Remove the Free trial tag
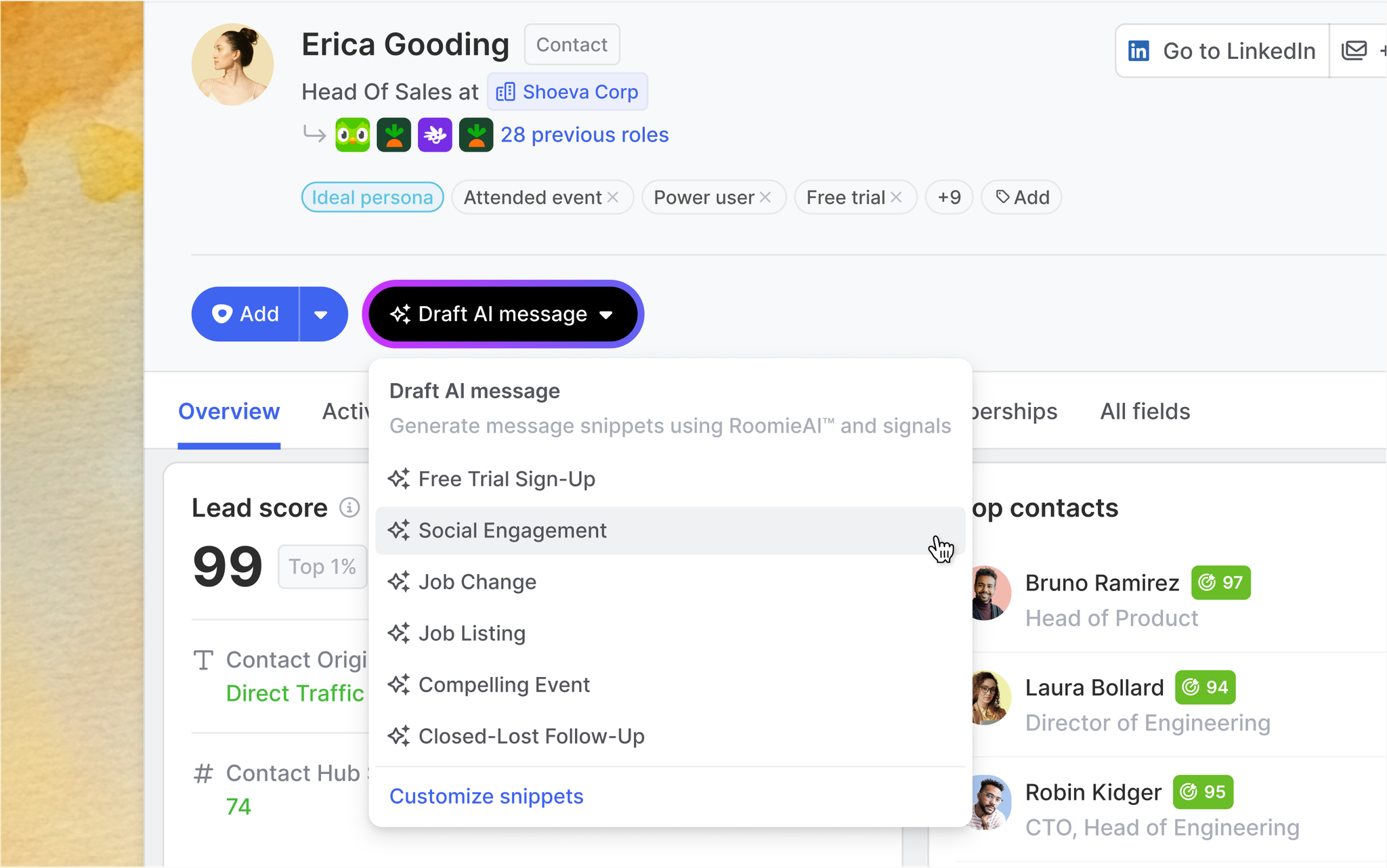The width and height of the screenshot is (1387, 868). [x=896, y=197]
